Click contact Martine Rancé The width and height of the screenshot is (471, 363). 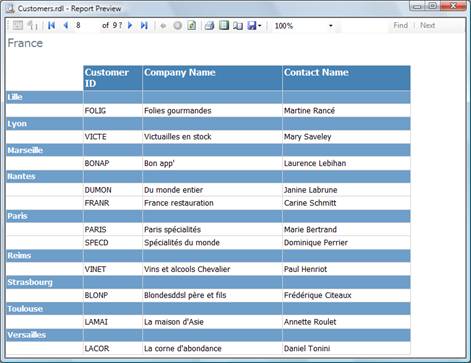(x=309, y=111)
